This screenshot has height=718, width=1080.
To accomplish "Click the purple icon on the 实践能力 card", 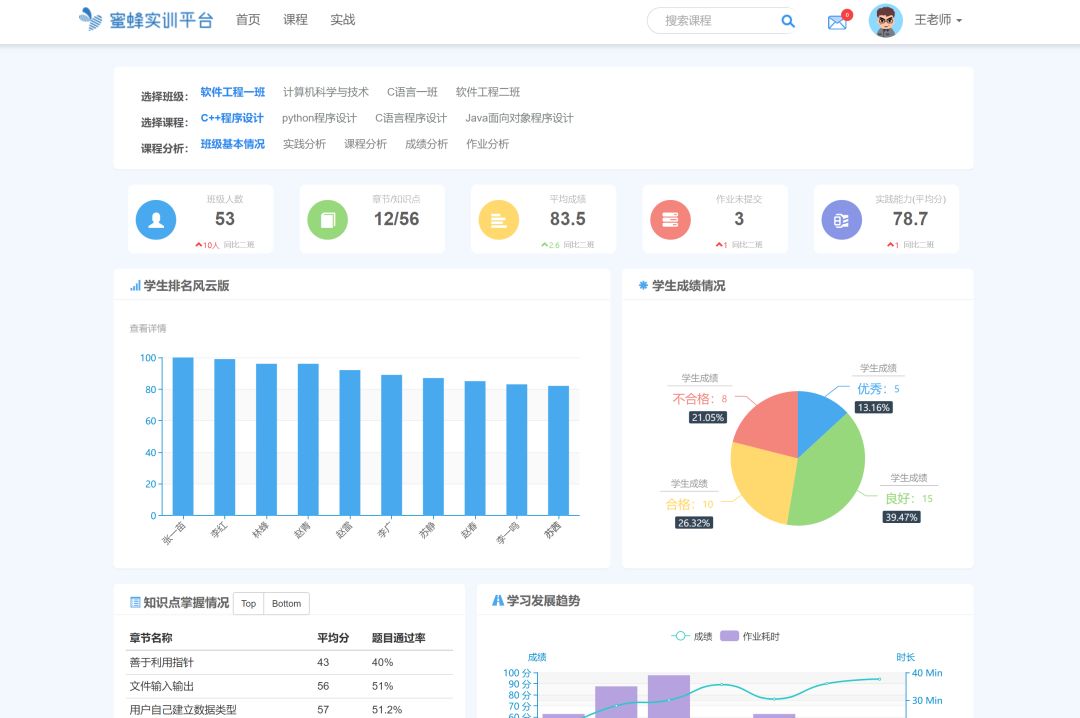I will pyautogui.click(x=841, y=218).
